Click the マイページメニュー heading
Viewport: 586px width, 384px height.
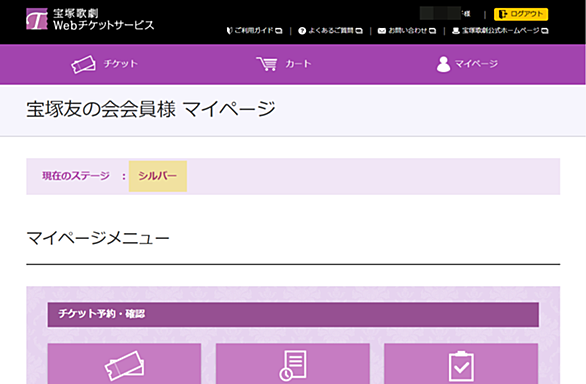[98, 238]
